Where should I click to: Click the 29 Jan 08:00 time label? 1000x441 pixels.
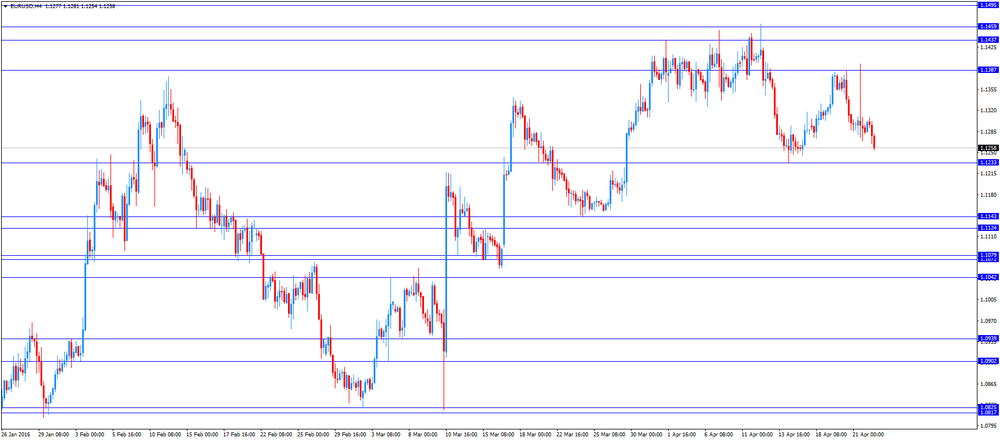(52, 434)
